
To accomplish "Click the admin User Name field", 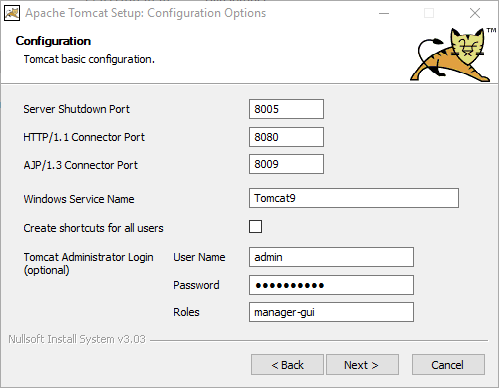I will click(x=331, y=257).
